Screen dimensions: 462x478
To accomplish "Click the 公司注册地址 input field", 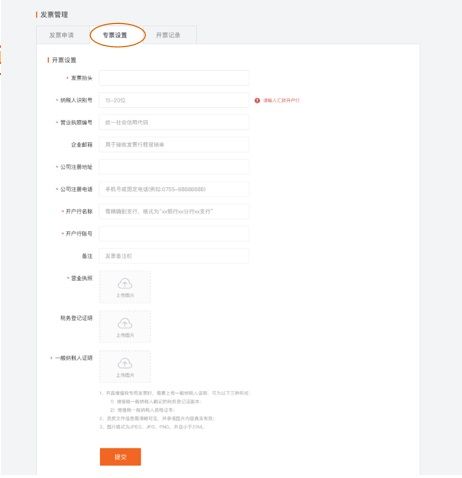I will coord(174,167).
